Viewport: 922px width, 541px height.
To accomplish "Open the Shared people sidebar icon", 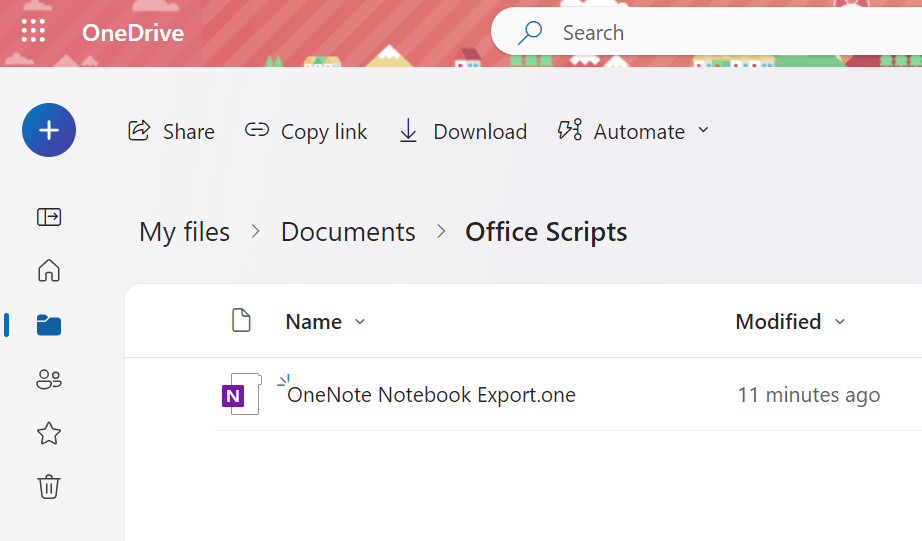I will (x=49, y=379).
